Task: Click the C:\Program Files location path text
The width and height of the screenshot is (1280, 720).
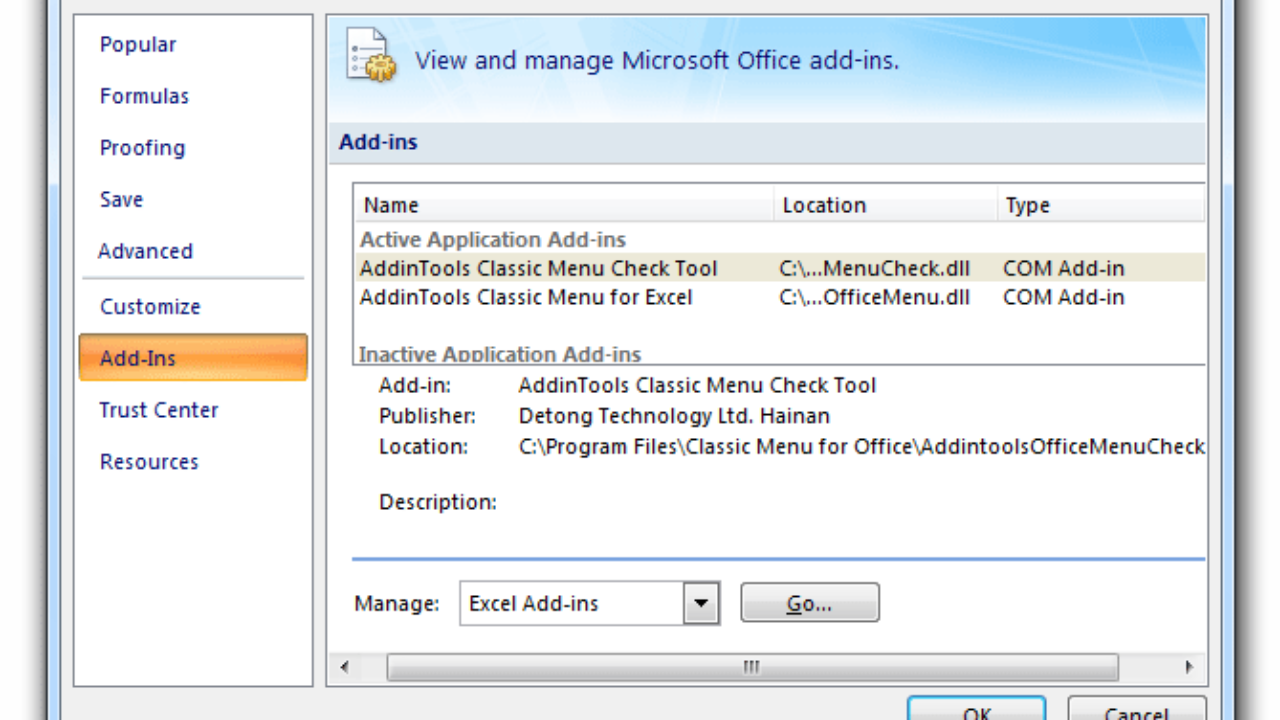Action: click(861, 447)
